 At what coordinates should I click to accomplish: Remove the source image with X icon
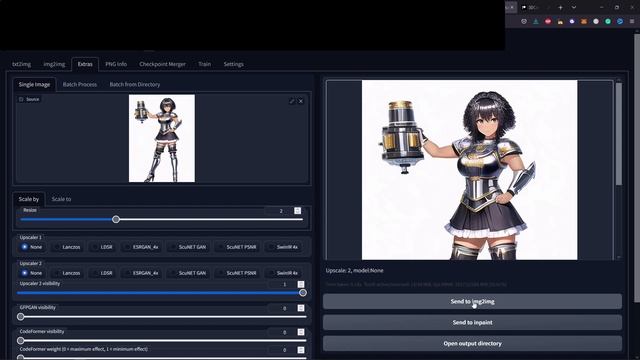[300, 101]
